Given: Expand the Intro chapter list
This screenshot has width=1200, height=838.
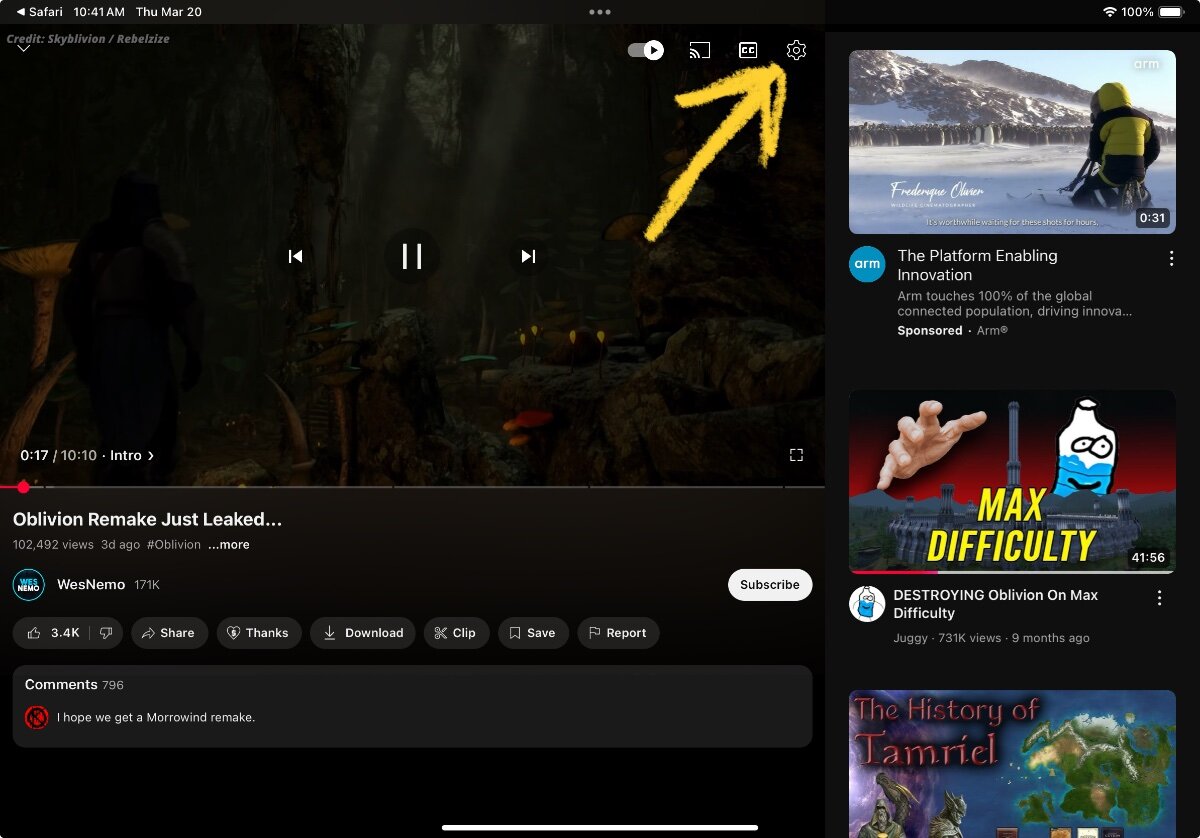Looking at the screenshot, I should pos(132,455).
